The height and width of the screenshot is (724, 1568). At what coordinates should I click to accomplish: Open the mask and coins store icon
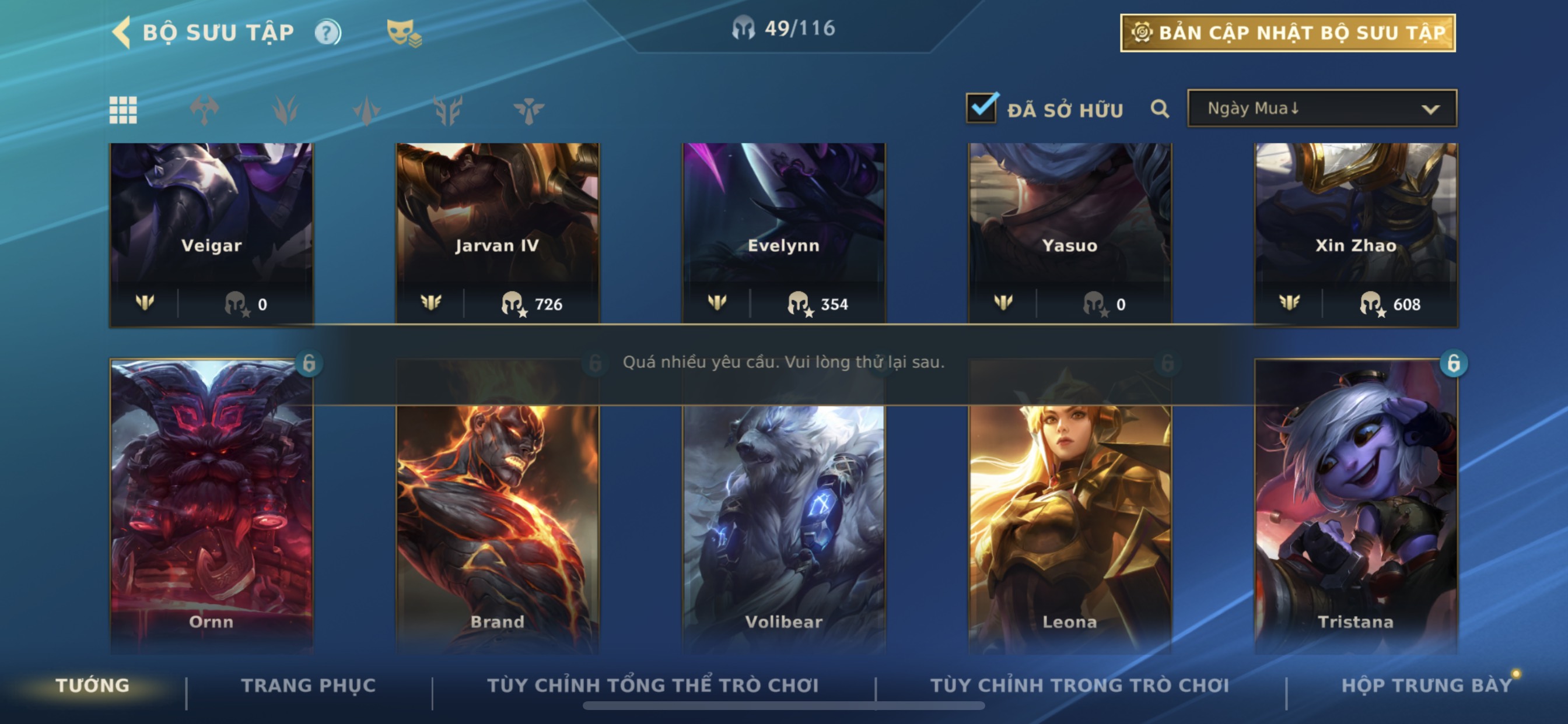coord(404,33)
